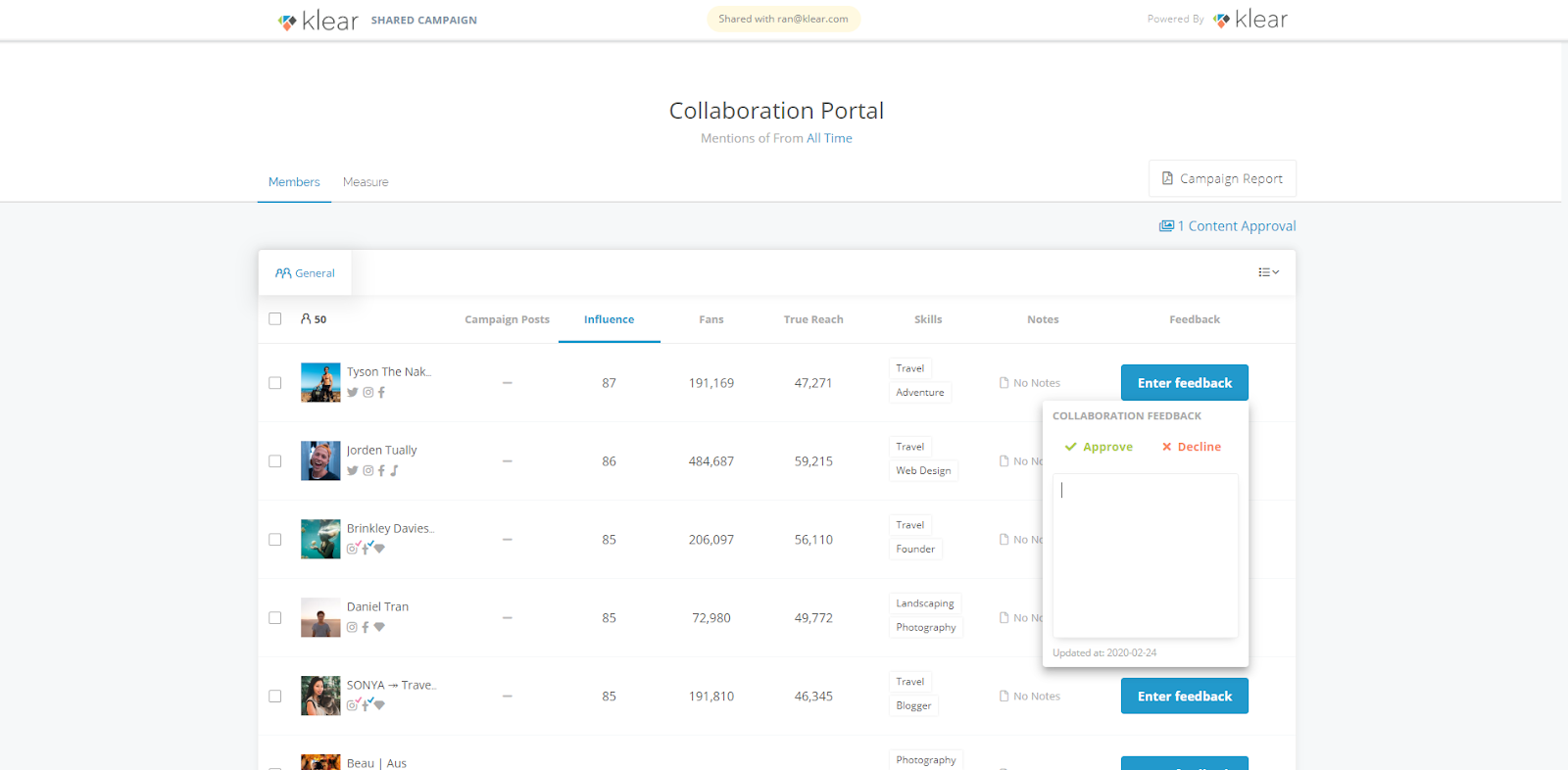
Task: Decline the collaboration in feedback popup
Action: [1192, 447]
